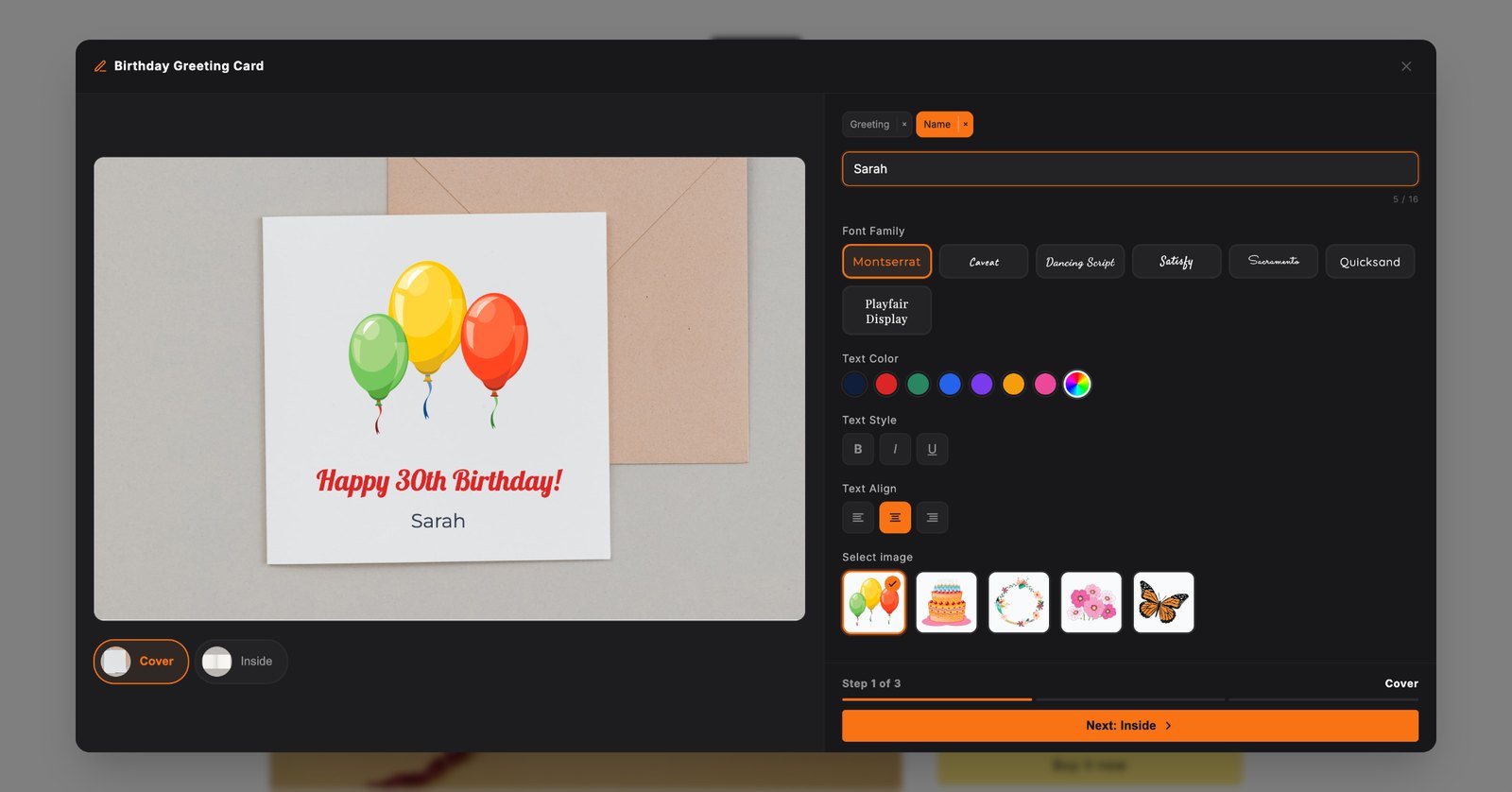Viewport: 1512px width, 792px height.
Task: Click the 'Happy 30th Birthday!' text on card
Action: [x=439, y=481]
